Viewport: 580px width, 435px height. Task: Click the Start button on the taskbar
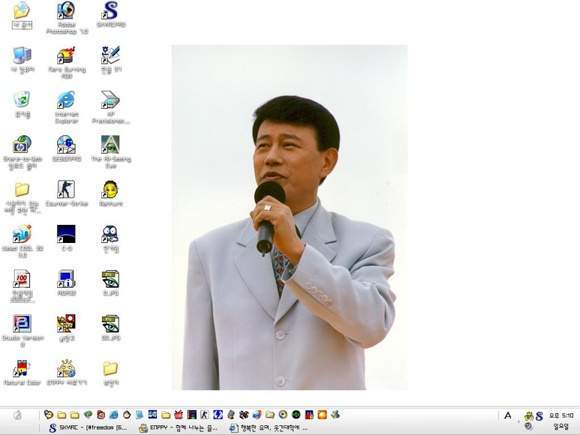(17, 415)
